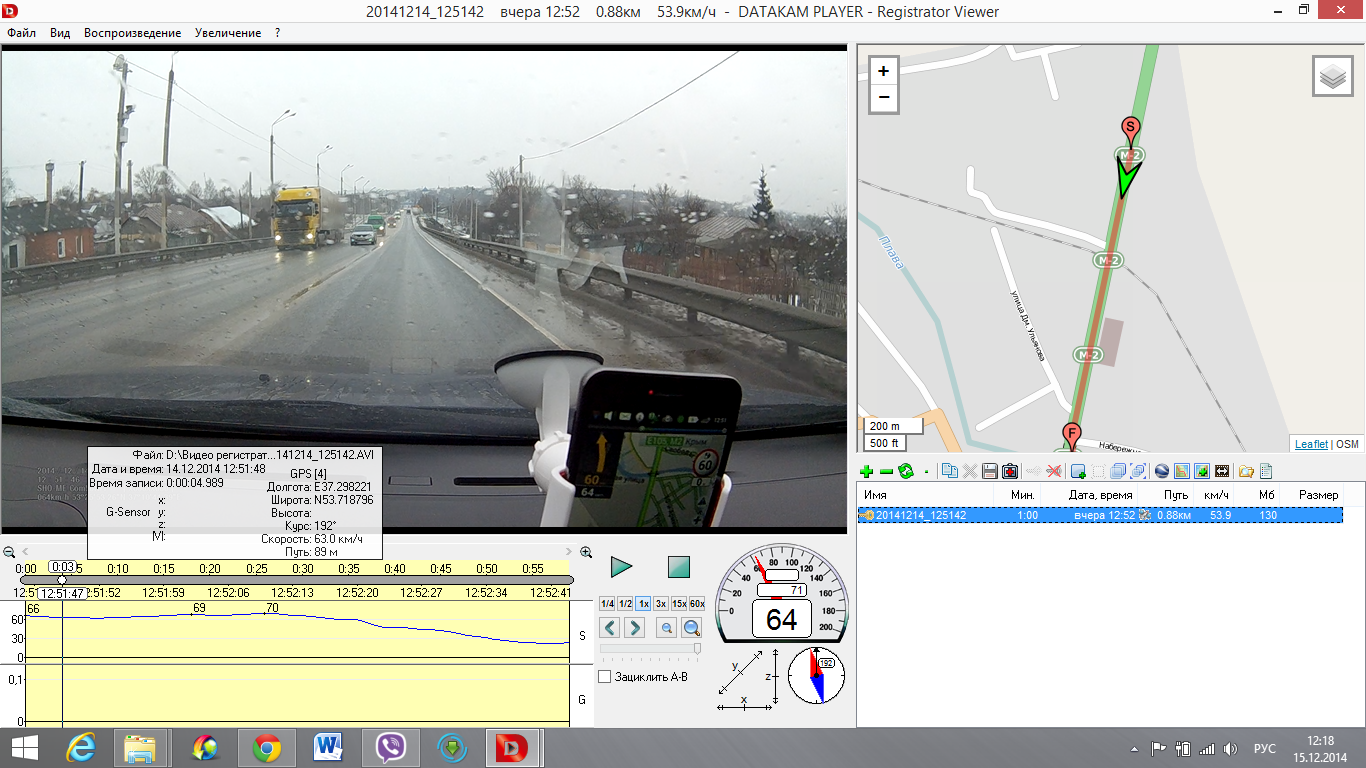Click the volume slider below frame buttons
This screenshot has height=768, width=1366.
(x=650, y=649)
